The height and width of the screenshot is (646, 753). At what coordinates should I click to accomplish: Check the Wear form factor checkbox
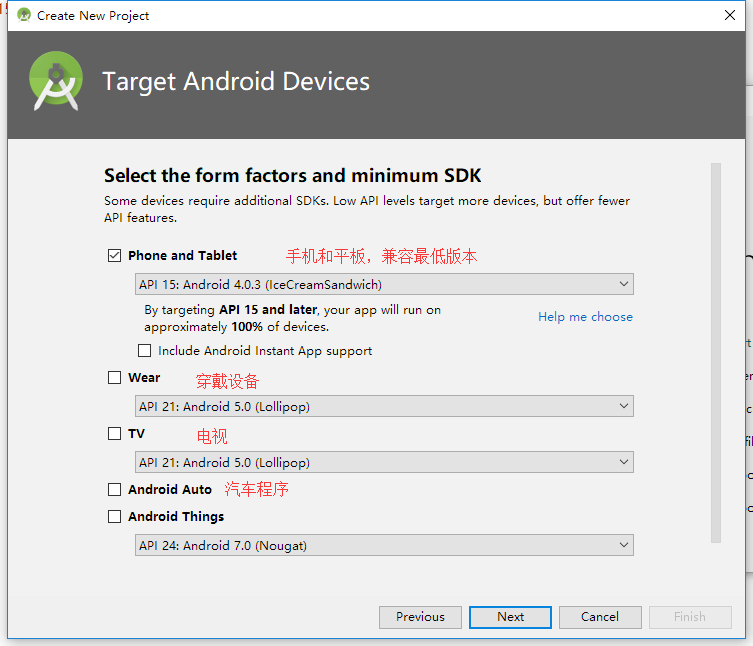(x=114, y=378)
